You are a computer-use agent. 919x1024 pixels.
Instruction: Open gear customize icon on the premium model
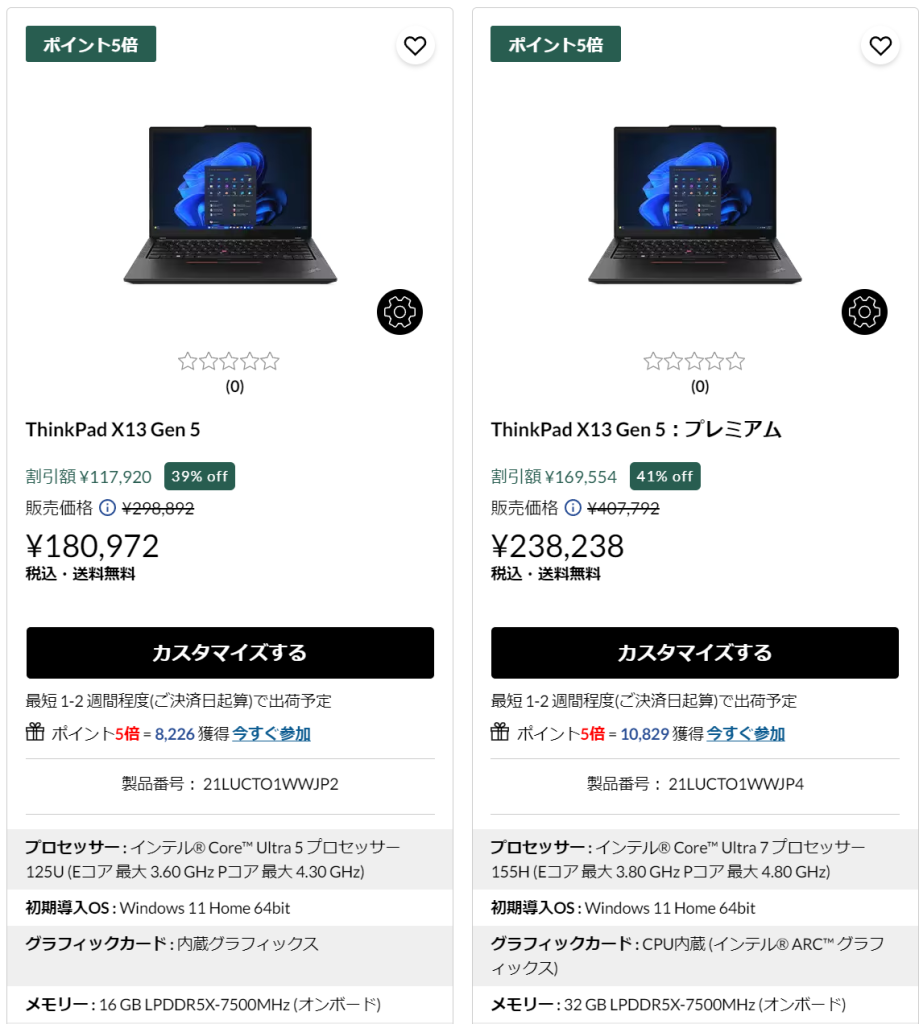[x=864, y=312]
